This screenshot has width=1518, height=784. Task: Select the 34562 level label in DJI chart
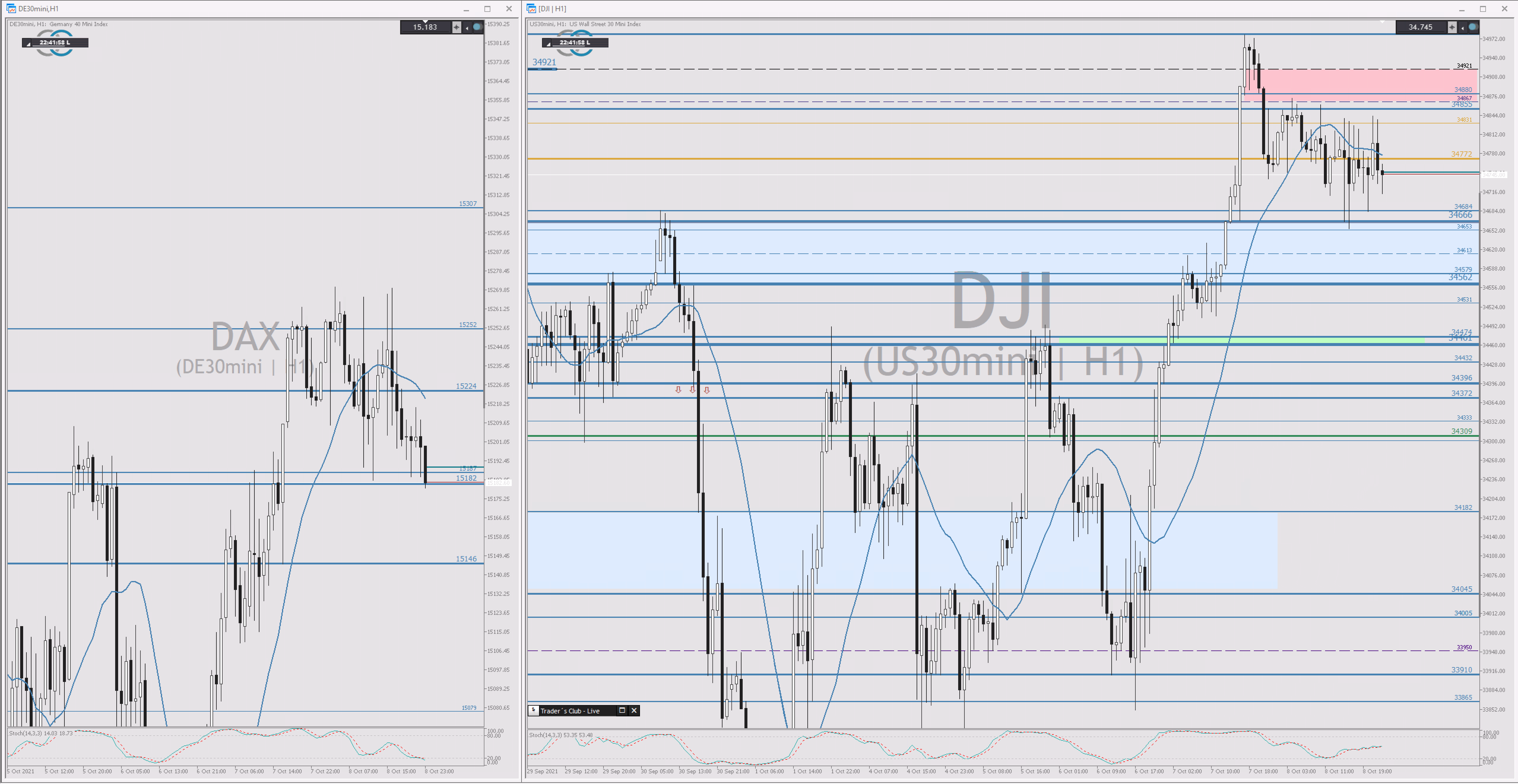(1460, 277)
